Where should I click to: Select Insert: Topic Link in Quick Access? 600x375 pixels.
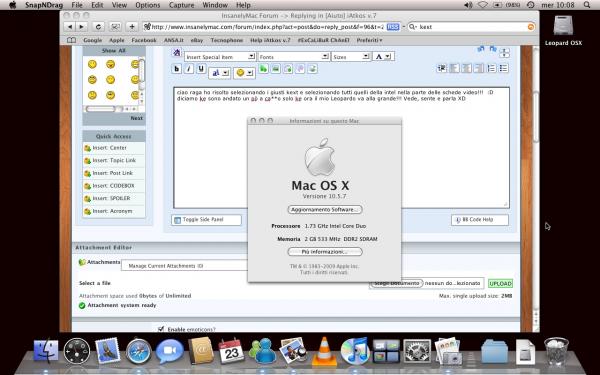114,160
